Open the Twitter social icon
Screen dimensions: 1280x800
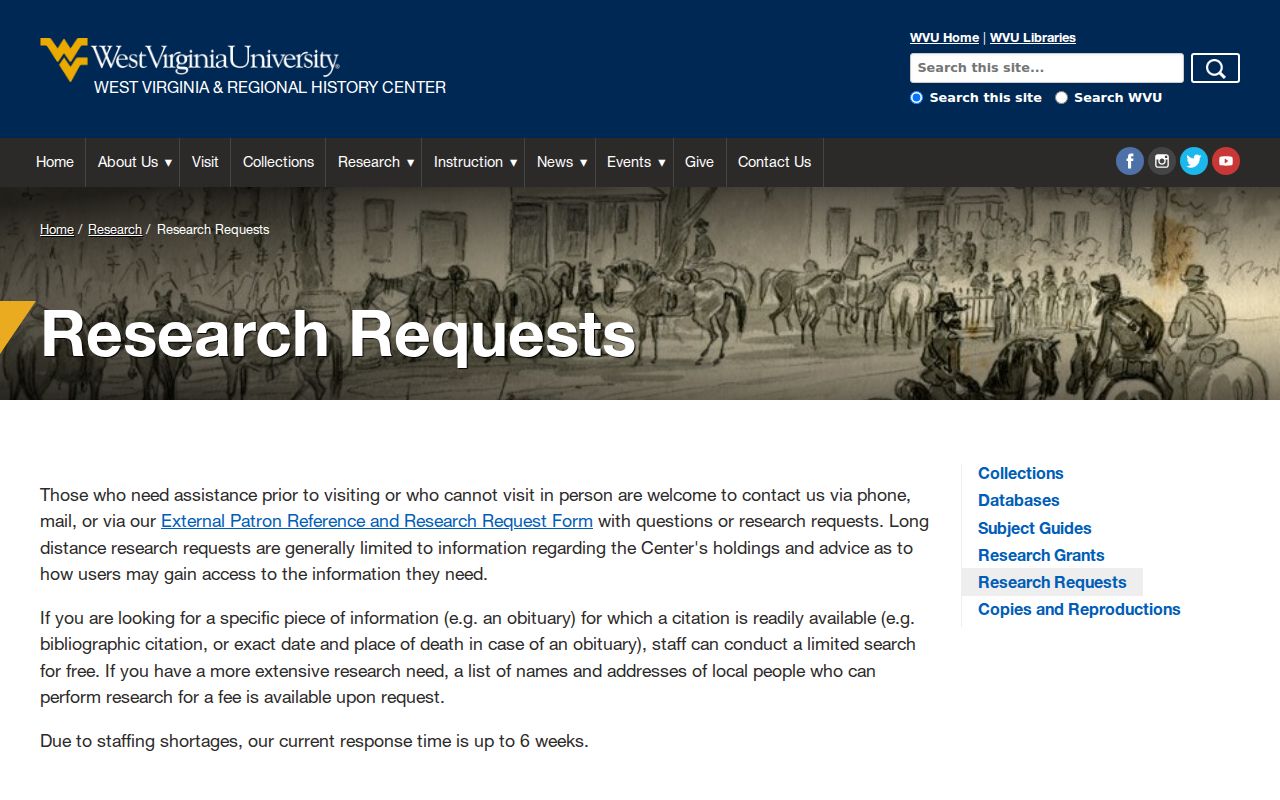[1194, 161]
